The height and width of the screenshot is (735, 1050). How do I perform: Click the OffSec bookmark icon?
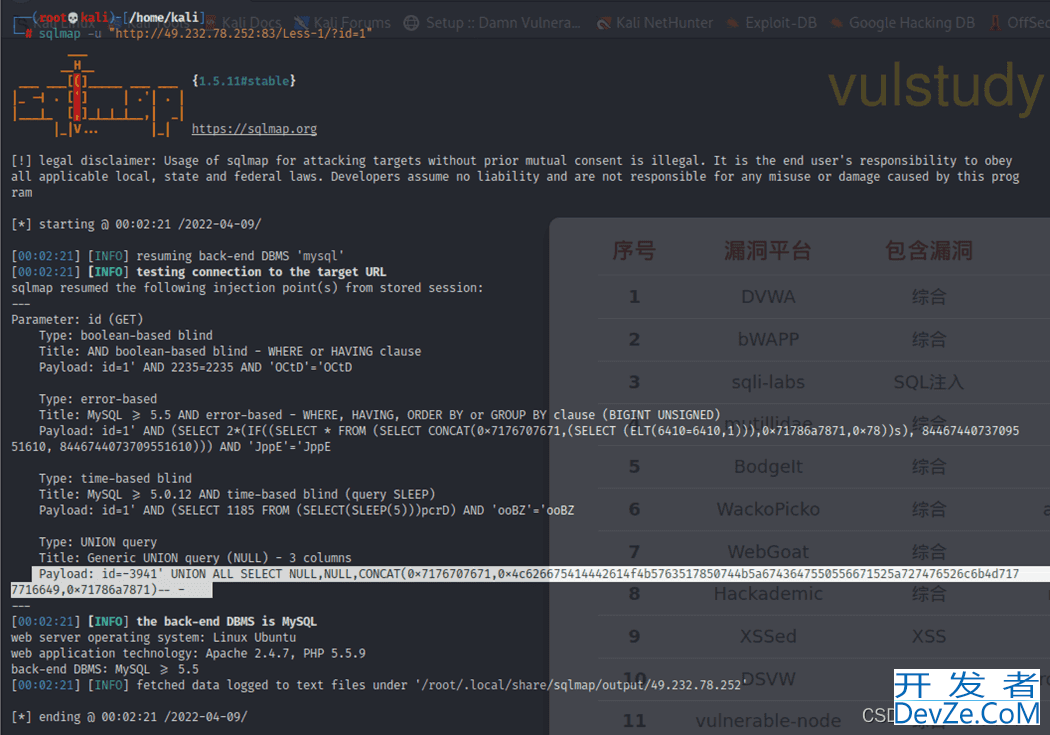tap(996, 23)
